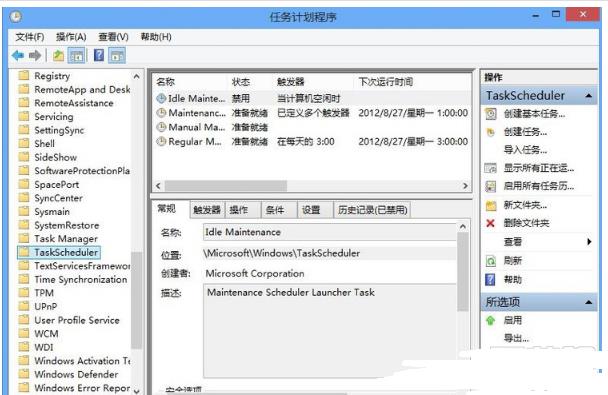Click the 显示所有正在运行 icon
608x395 pixels.
491,168
